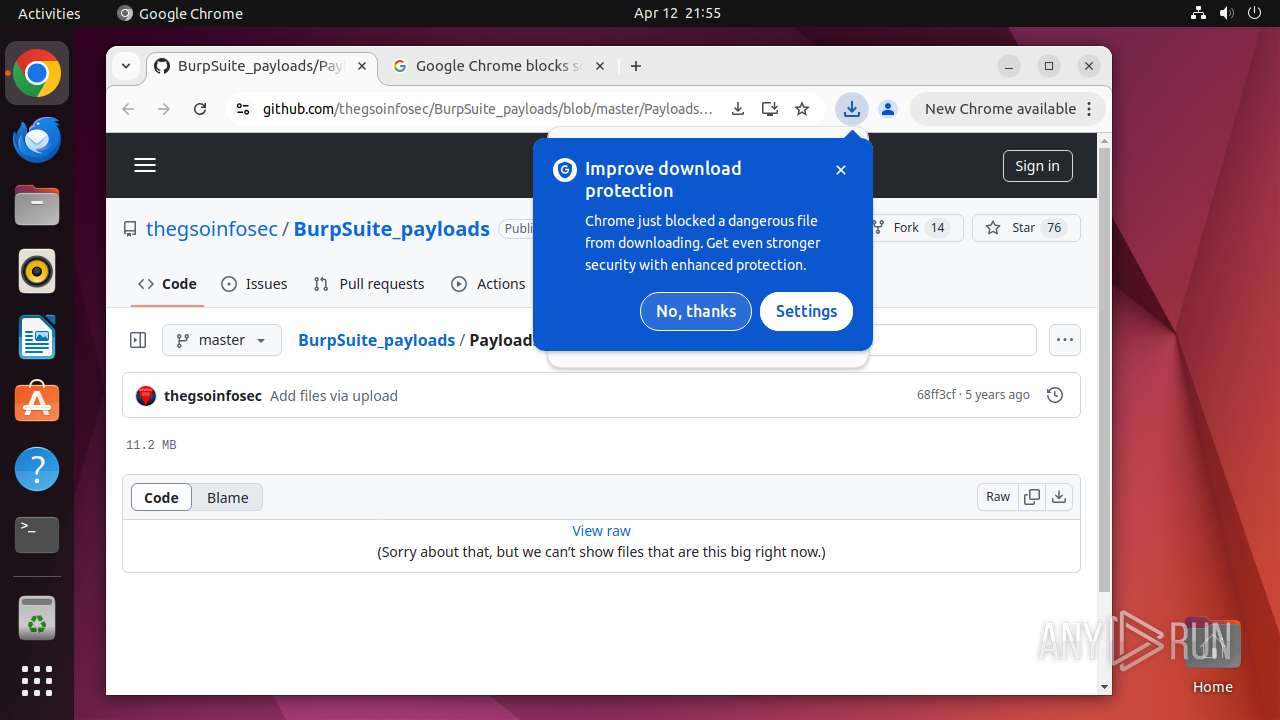Click Settings button in popup

[x=806, y=311]
